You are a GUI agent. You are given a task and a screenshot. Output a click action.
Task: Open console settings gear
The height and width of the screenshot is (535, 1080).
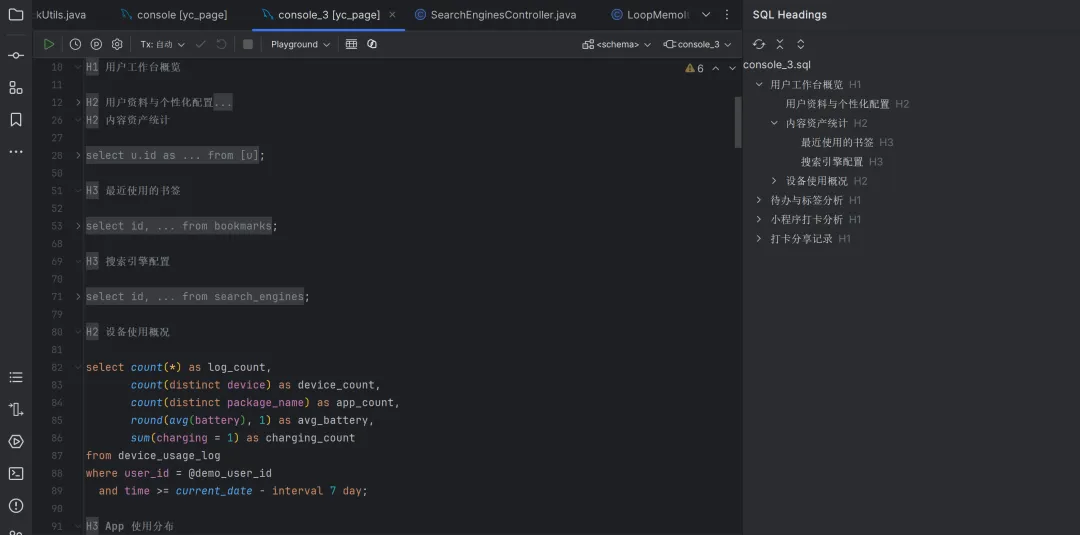(117, 44)
